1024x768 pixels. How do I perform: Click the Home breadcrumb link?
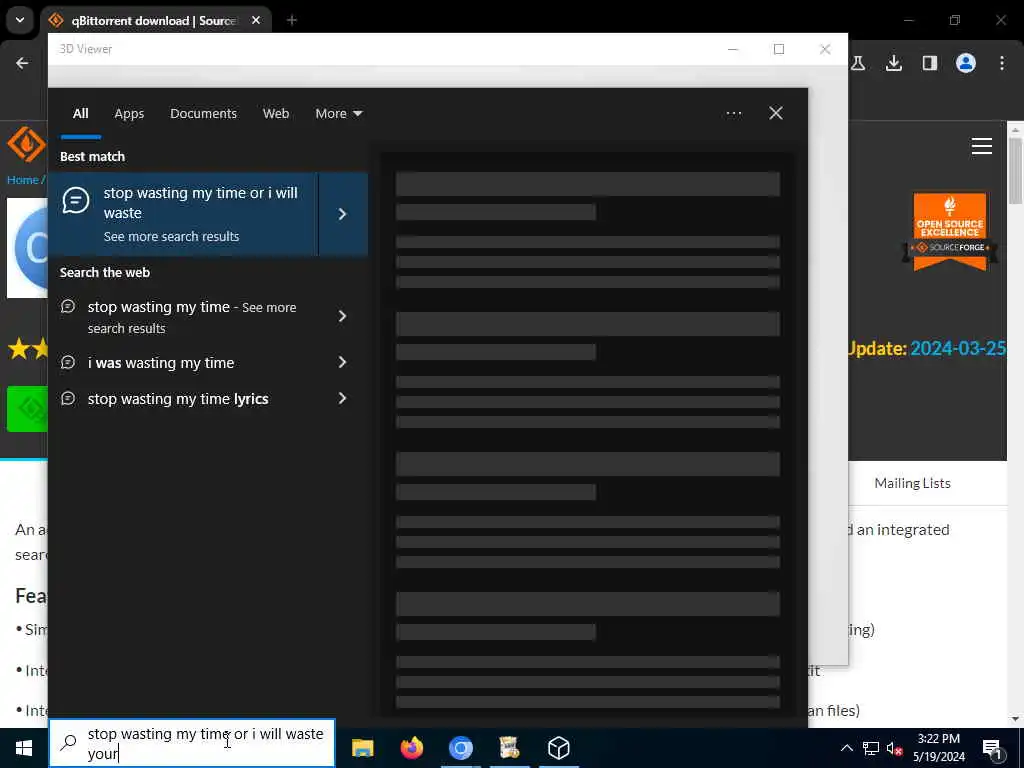[23, 180]
